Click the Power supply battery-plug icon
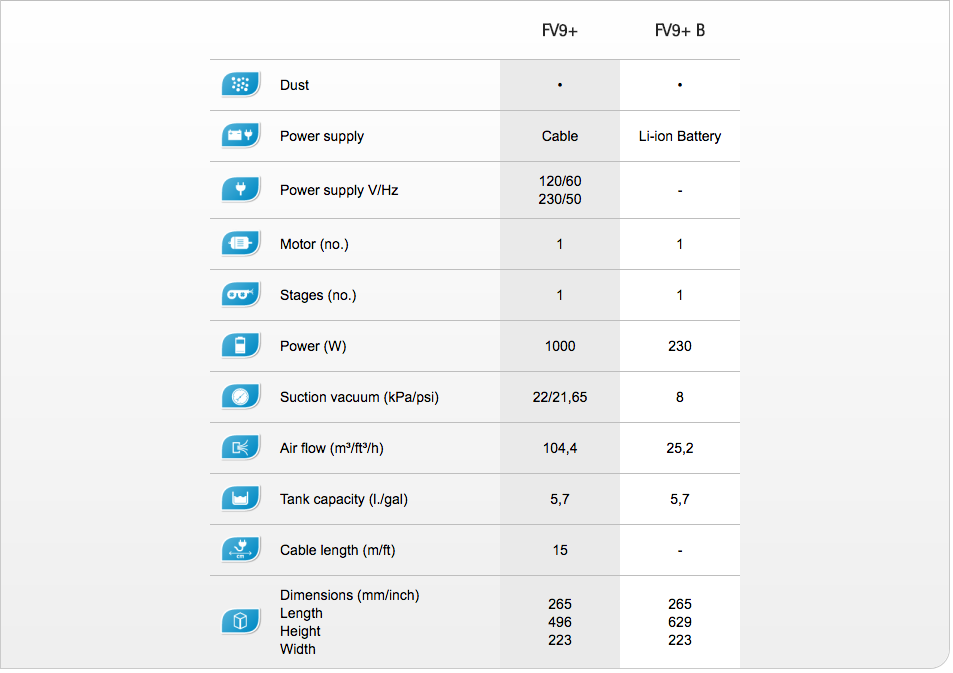953x673 pixels. [x=241, y=136]
